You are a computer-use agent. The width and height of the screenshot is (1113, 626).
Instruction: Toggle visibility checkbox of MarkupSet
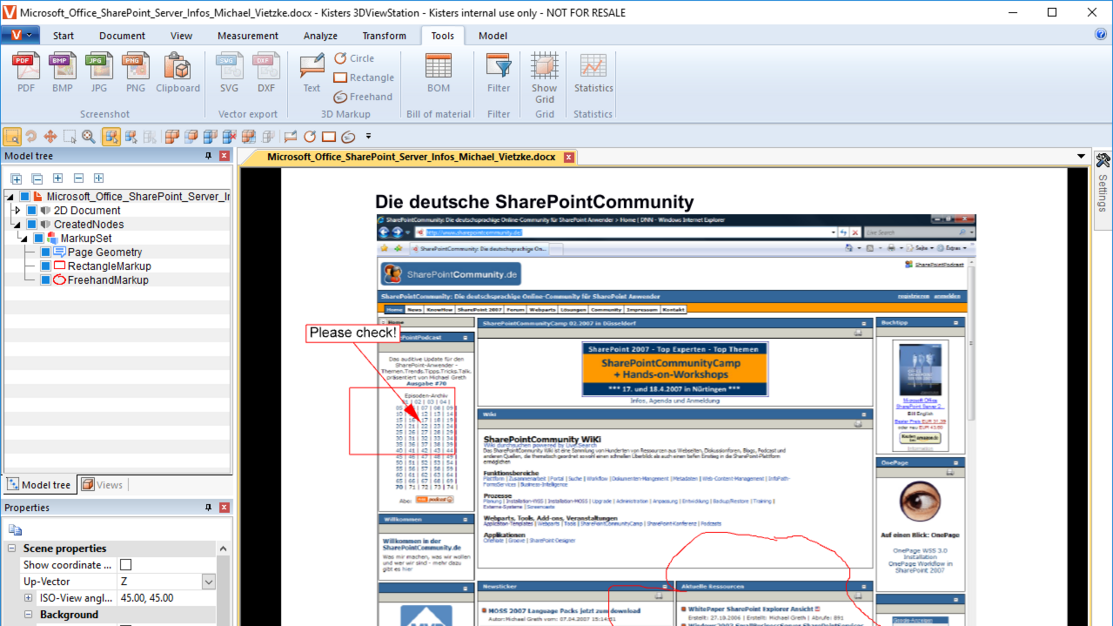[x=39, y=238]
